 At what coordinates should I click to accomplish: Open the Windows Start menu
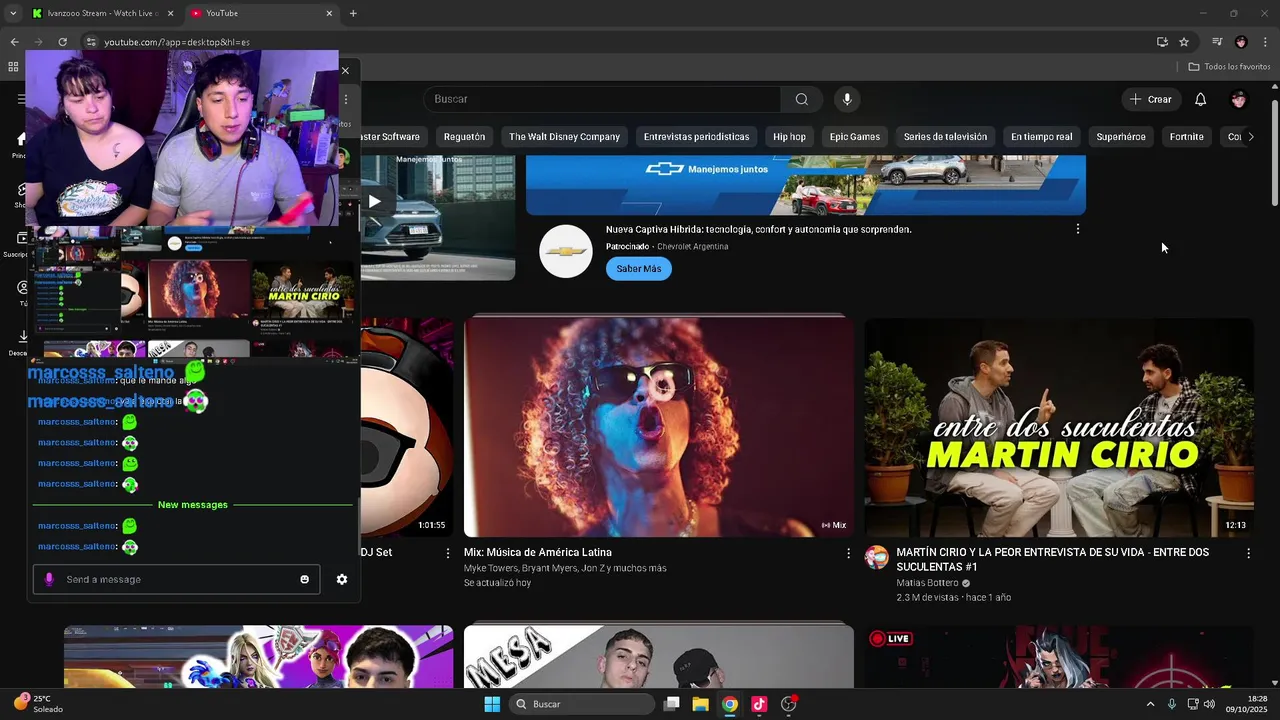tap(492, 704)
